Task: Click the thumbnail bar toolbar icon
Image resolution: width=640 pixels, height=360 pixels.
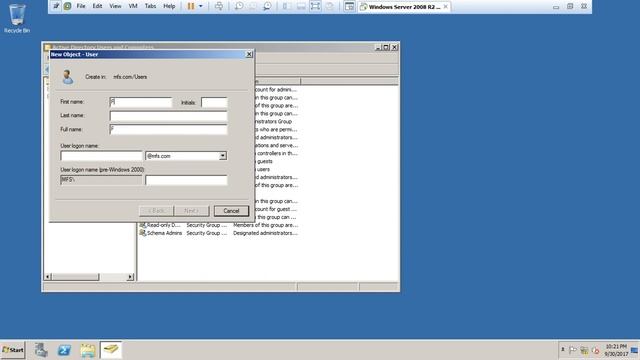Action: coord(301,6)
